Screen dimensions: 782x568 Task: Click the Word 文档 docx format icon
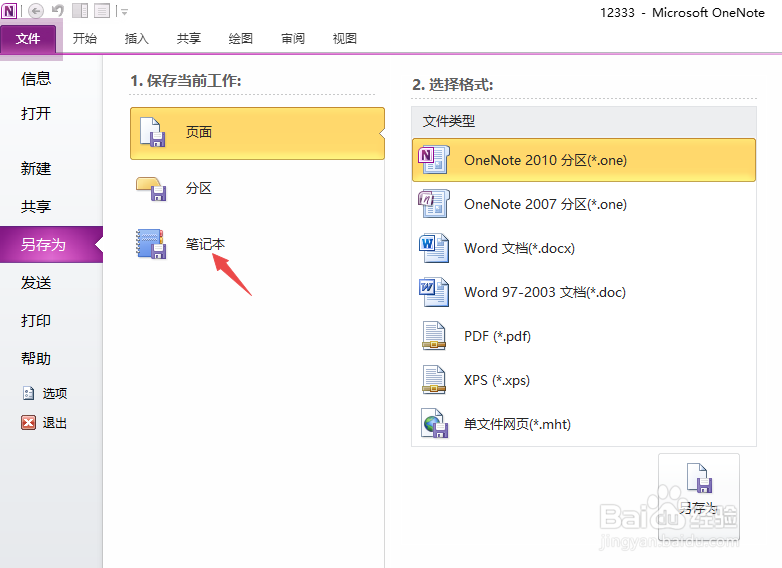point(433,248)
